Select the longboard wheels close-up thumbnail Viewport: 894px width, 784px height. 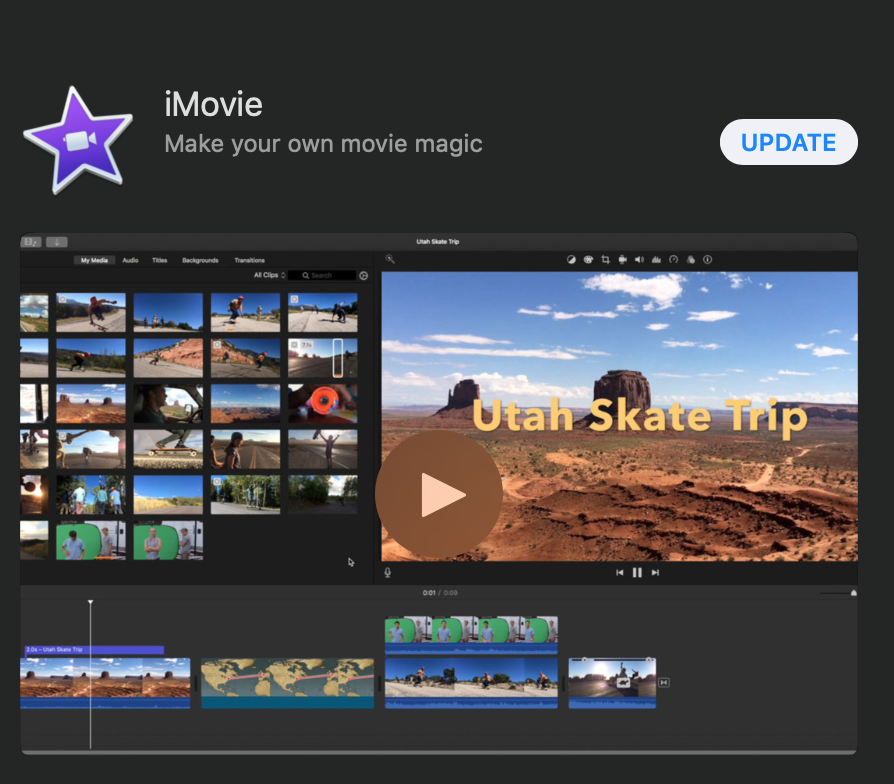(168, 449)
